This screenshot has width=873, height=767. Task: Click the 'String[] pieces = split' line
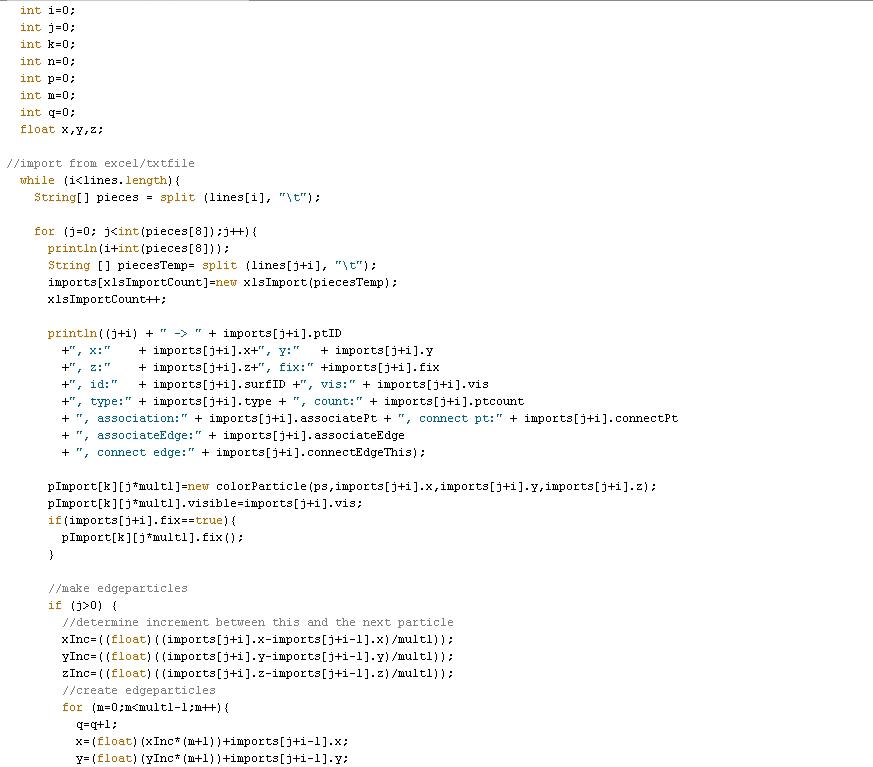(177, 197)
